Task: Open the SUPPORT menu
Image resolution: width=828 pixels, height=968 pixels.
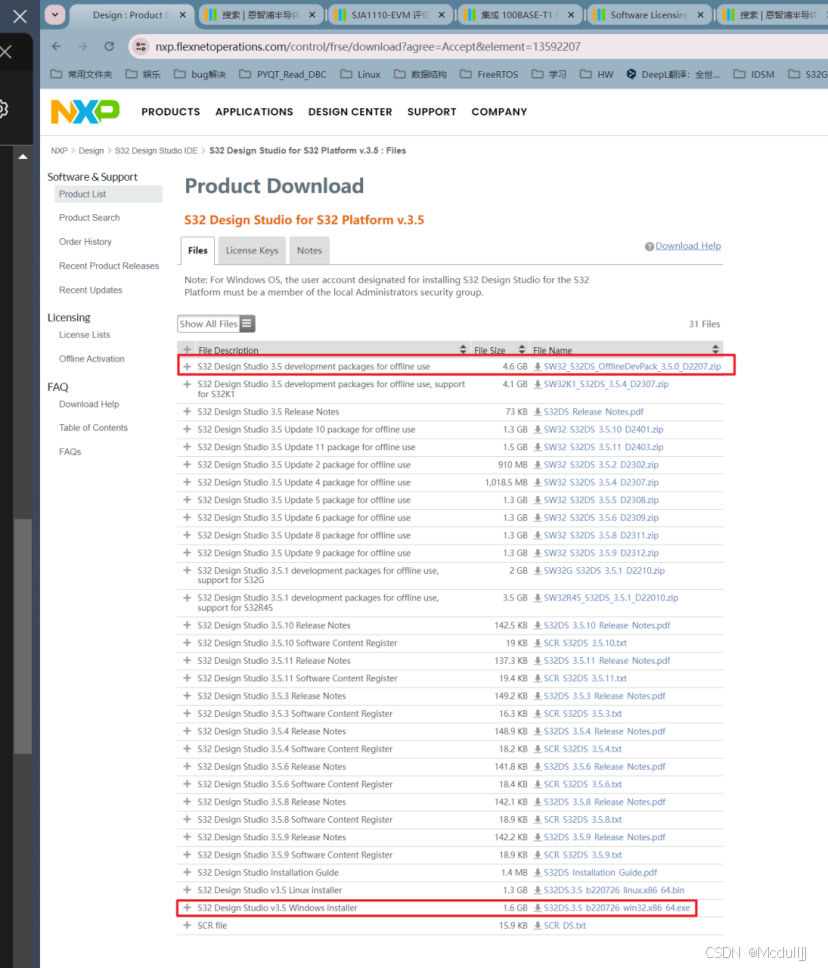Action: 432,112
